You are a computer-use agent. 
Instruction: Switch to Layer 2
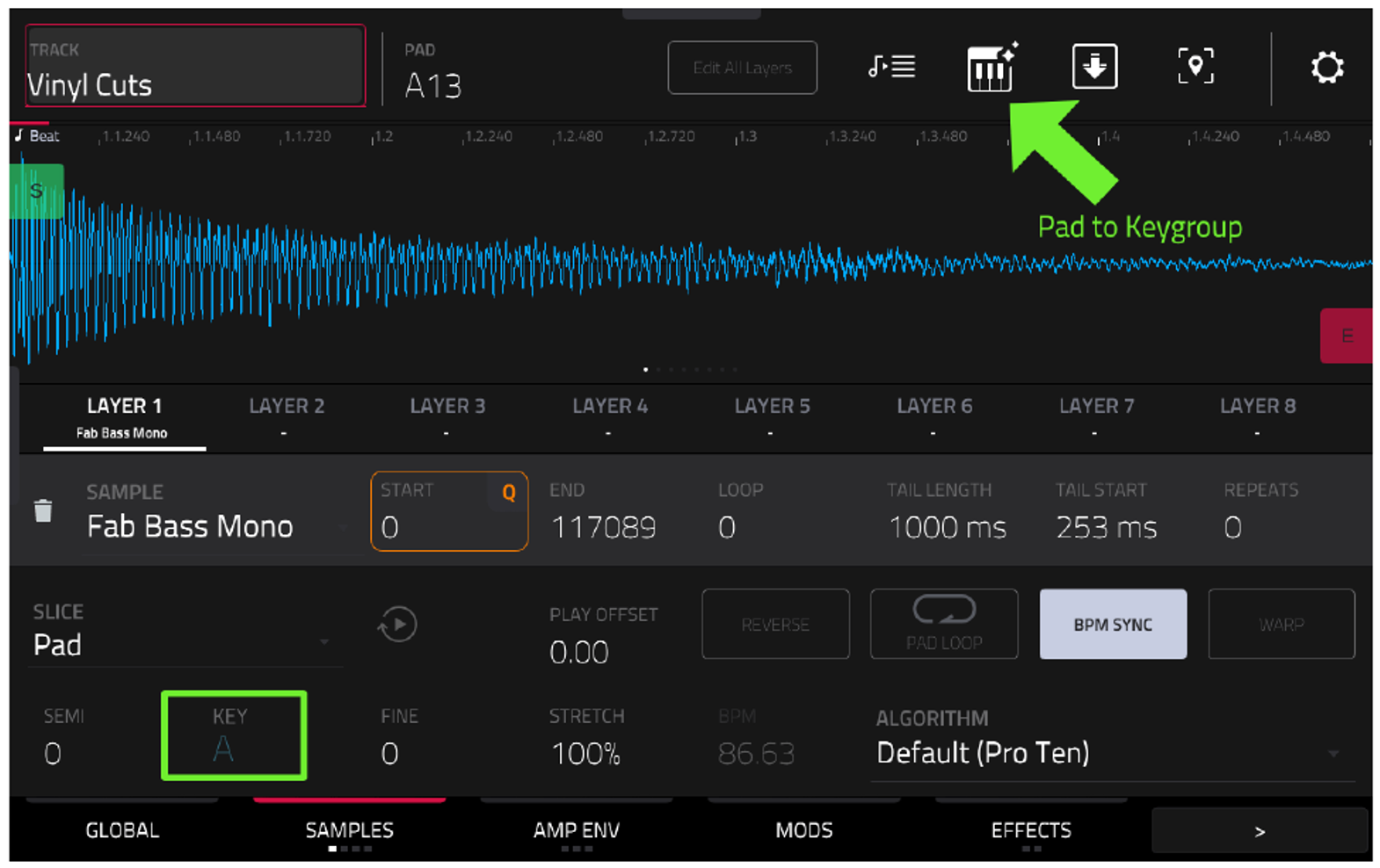click(x=287, y=418)
